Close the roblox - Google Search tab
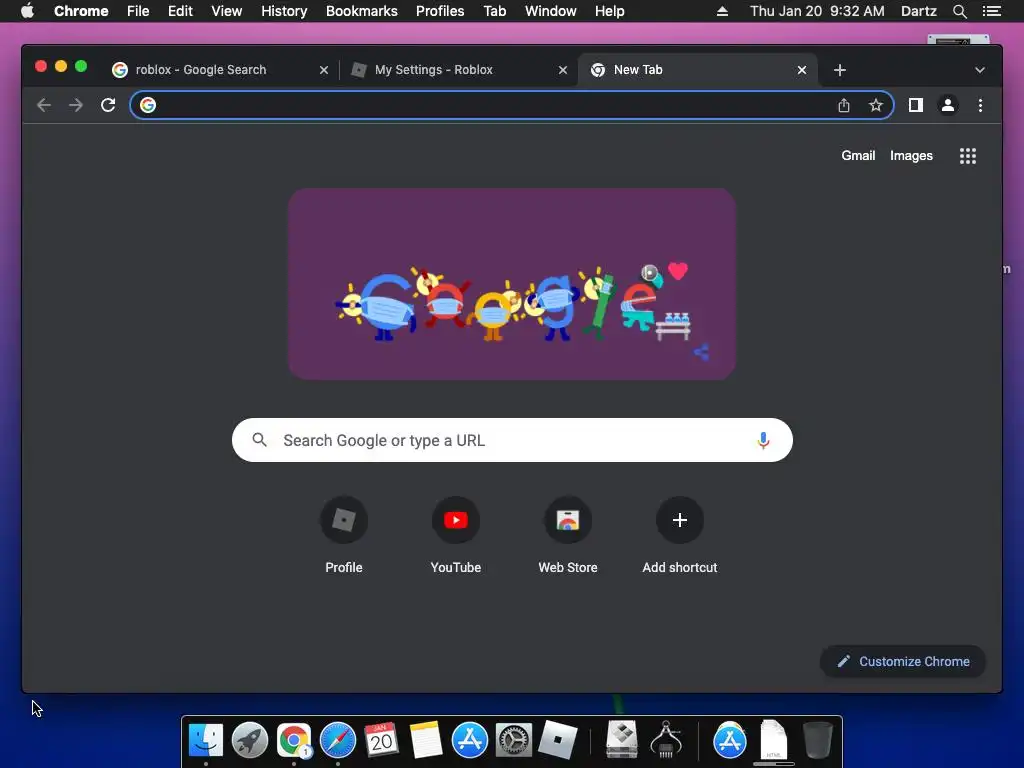Screen dimensions: 1024x768 tap(323, 70)
